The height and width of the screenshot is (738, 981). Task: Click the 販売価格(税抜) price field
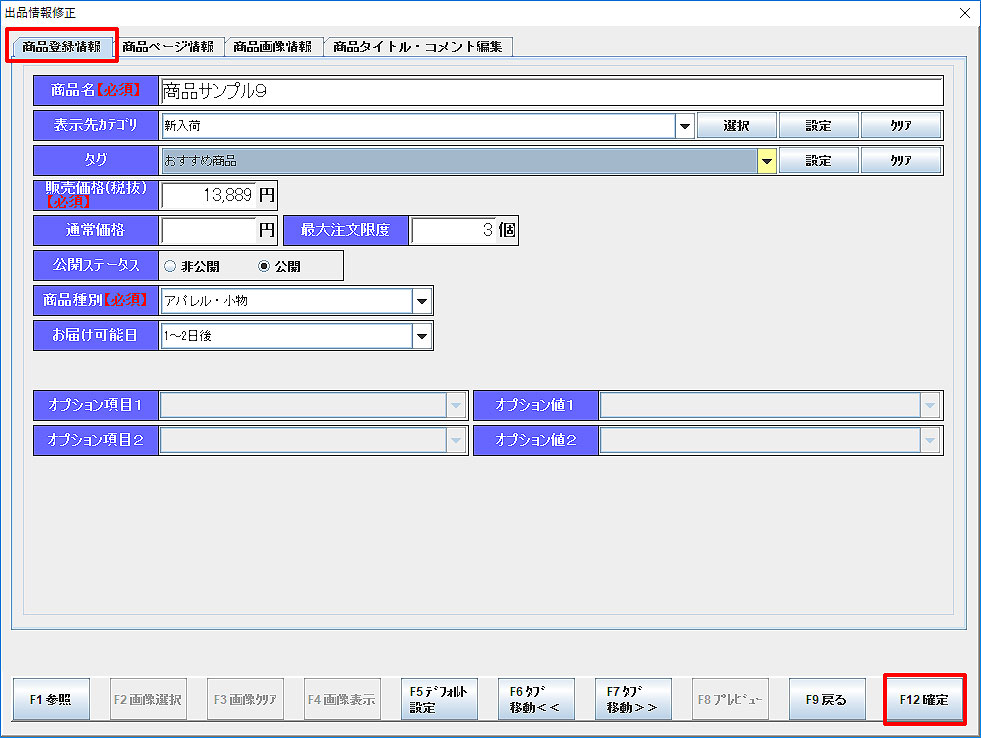[x=208, y=196]
